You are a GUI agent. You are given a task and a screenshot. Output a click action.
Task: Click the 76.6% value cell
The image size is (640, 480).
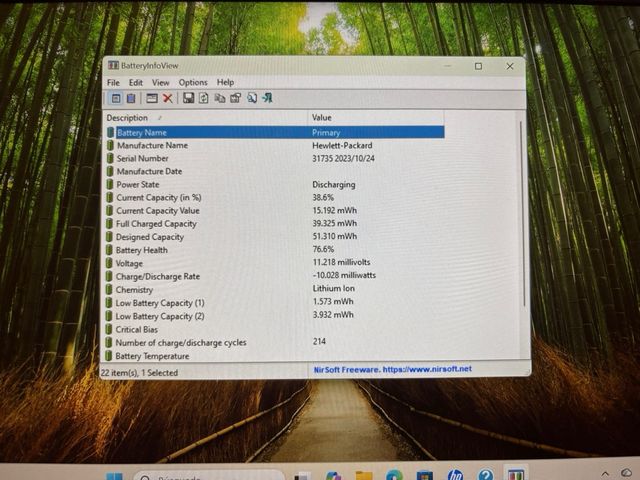(323, 249)
